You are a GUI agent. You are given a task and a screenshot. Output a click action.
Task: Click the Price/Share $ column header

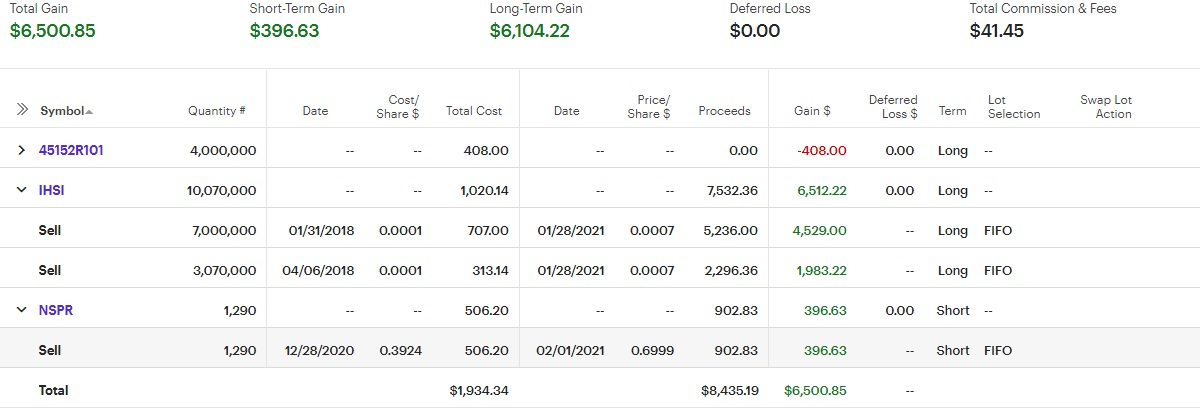(652, 107)
